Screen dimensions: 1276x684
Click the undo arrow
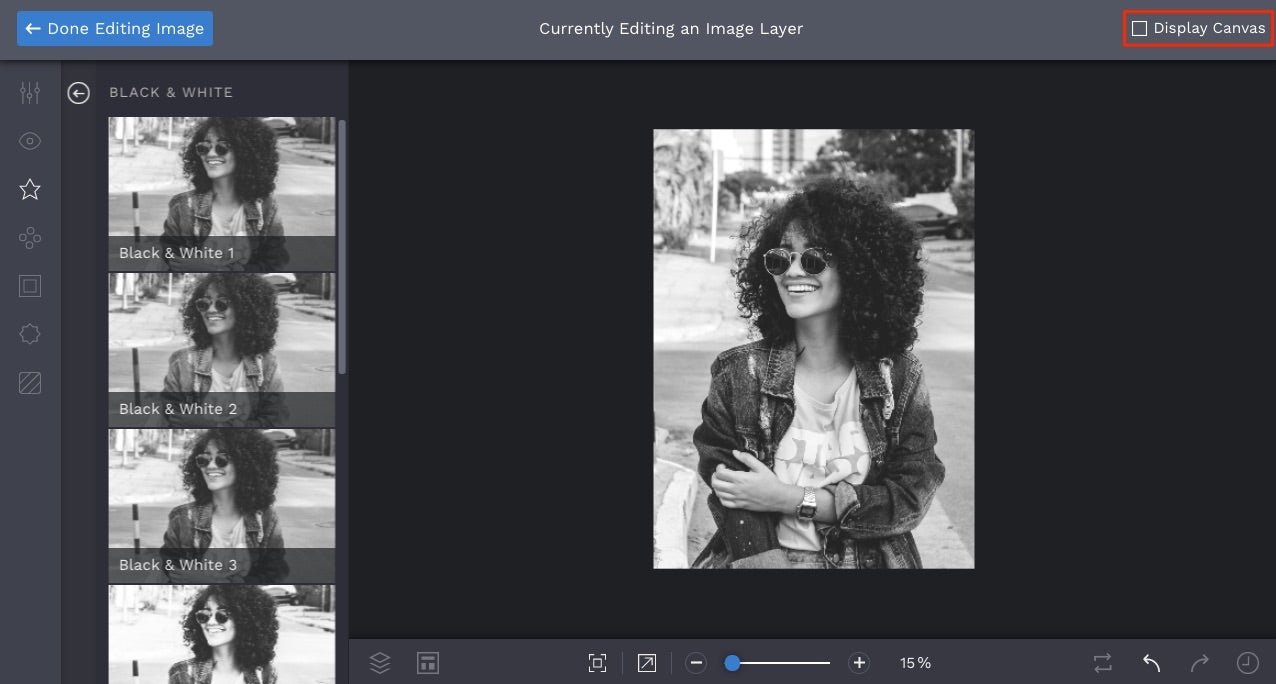point(1151,662)
